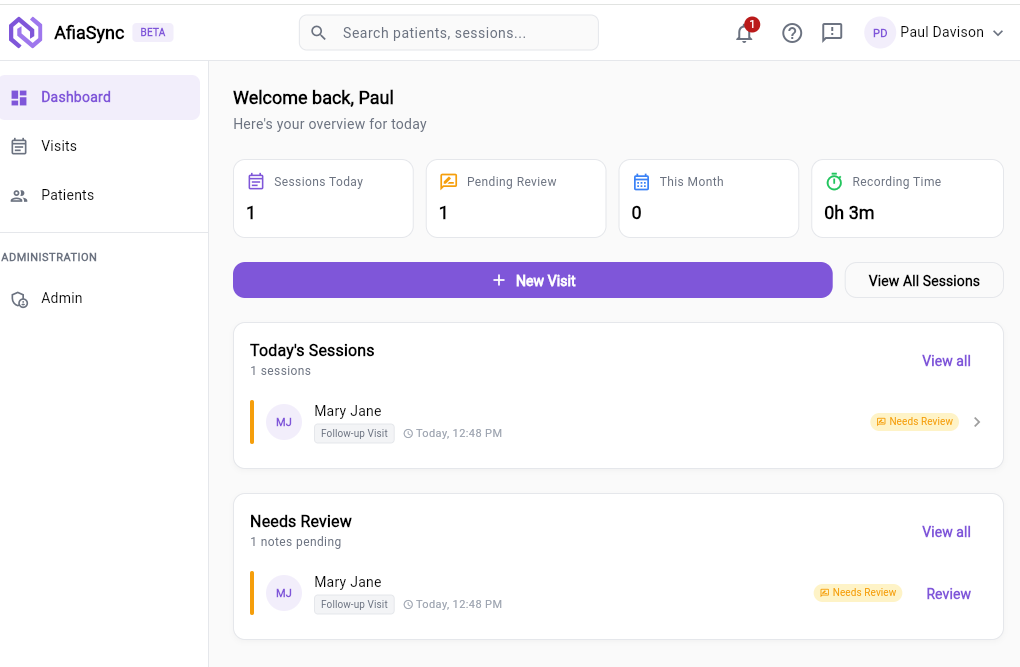Click the AfiaSync logo icon
Image resolution: width=1020 pixels, height=667 pixels.
24,32
